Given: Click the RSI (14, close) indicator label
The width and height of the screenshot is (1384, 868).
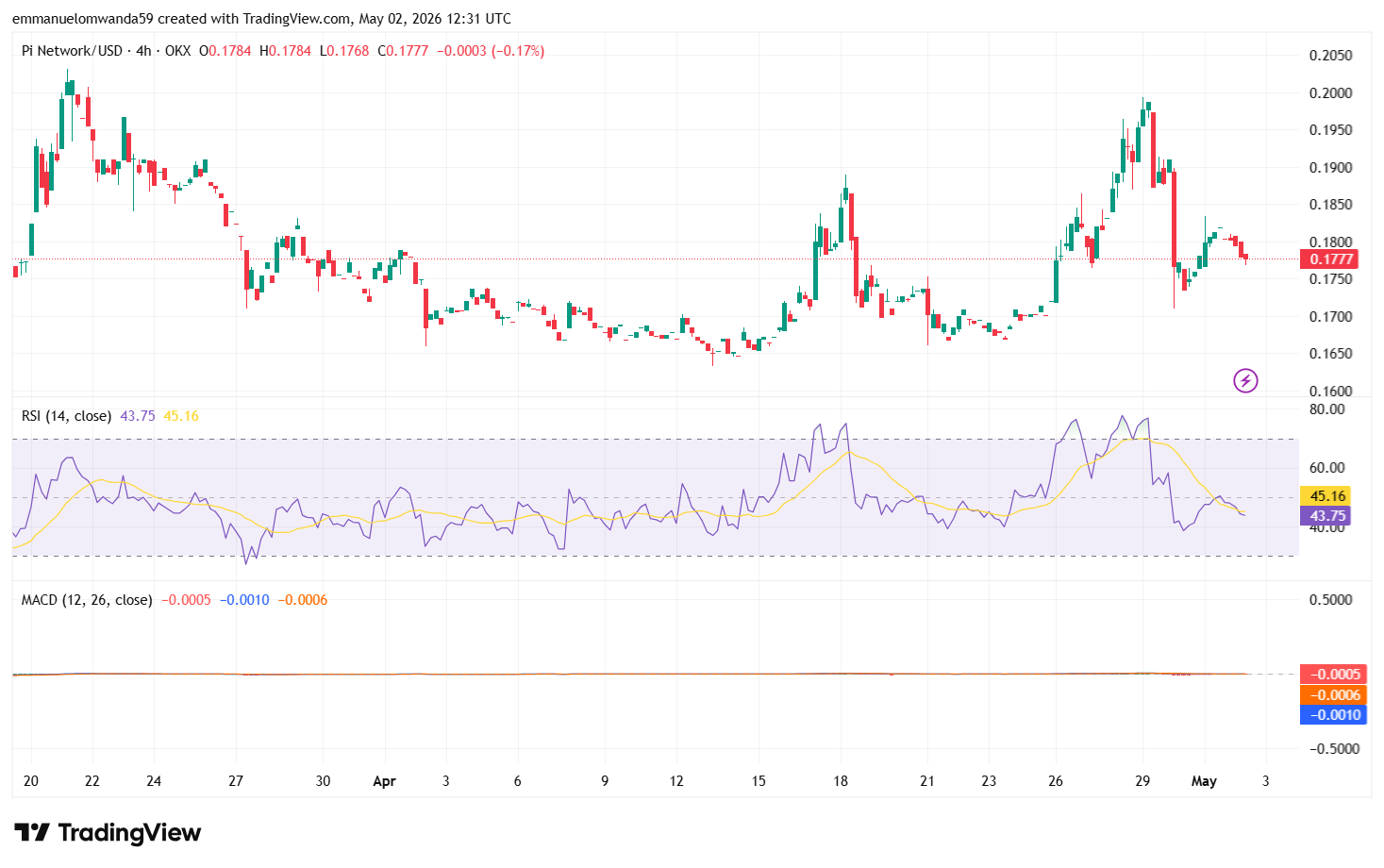Looking at the screenshot, I should 66,416.
